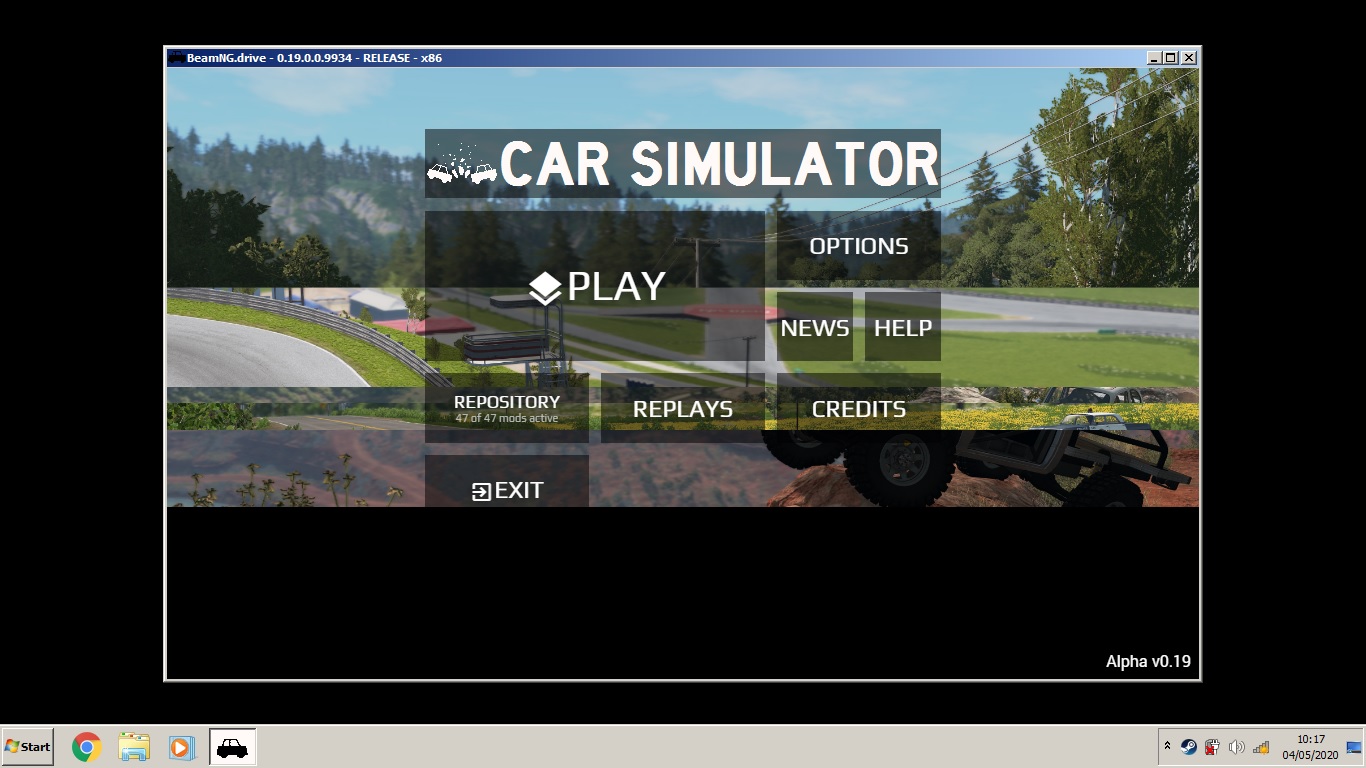
Task: Click the Show Desktop monitor icon
Action: point(1354,746)
